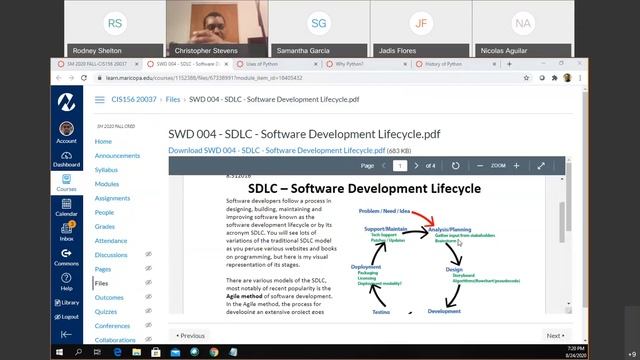Click the browser page vertical scrollbar
The width and height of the screenshot is (640, 360).
tap(585, 200)
